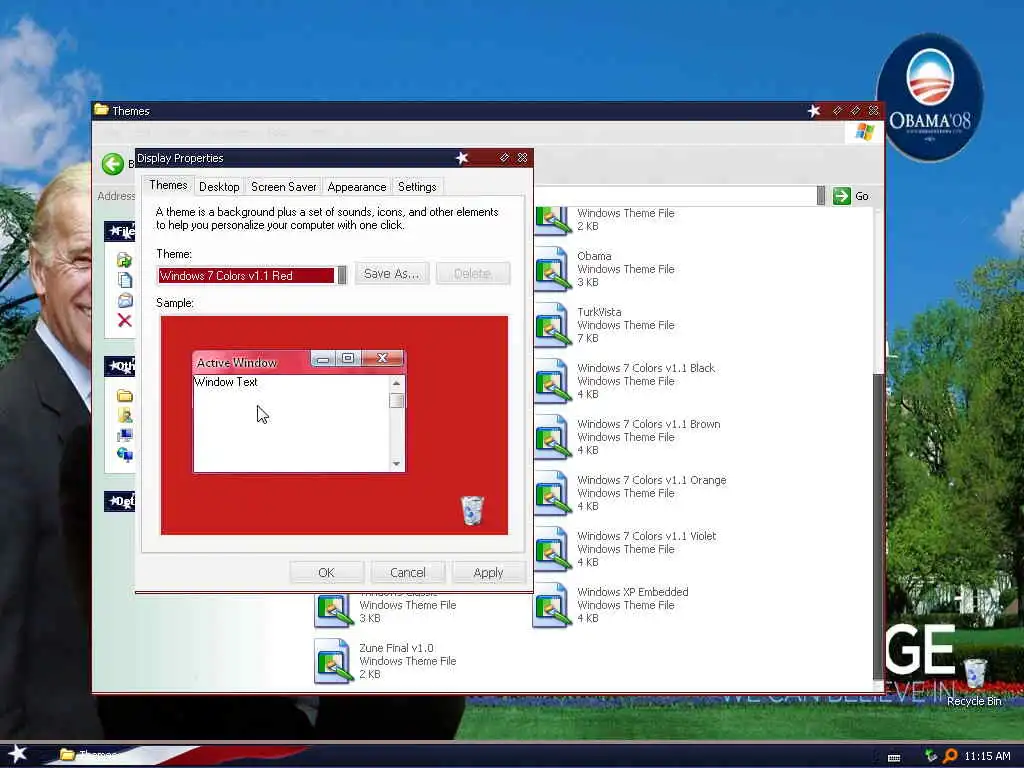
Task: Click the red sample preview area
Action: click(334, 425)
